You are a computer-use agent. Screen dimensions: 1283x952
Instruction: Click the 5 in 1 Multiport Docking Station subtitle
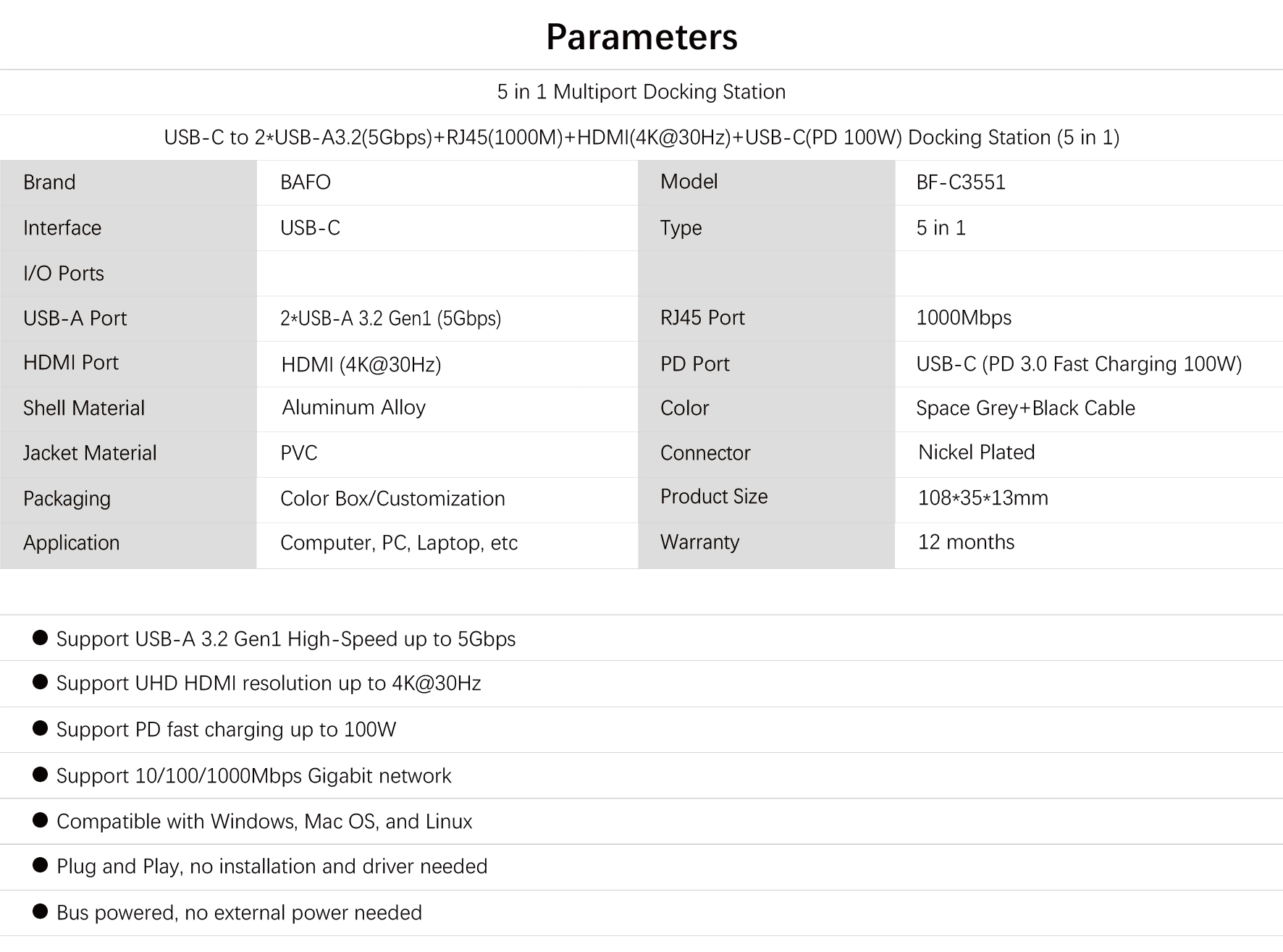pyautogui.click(x=641, y=92)
